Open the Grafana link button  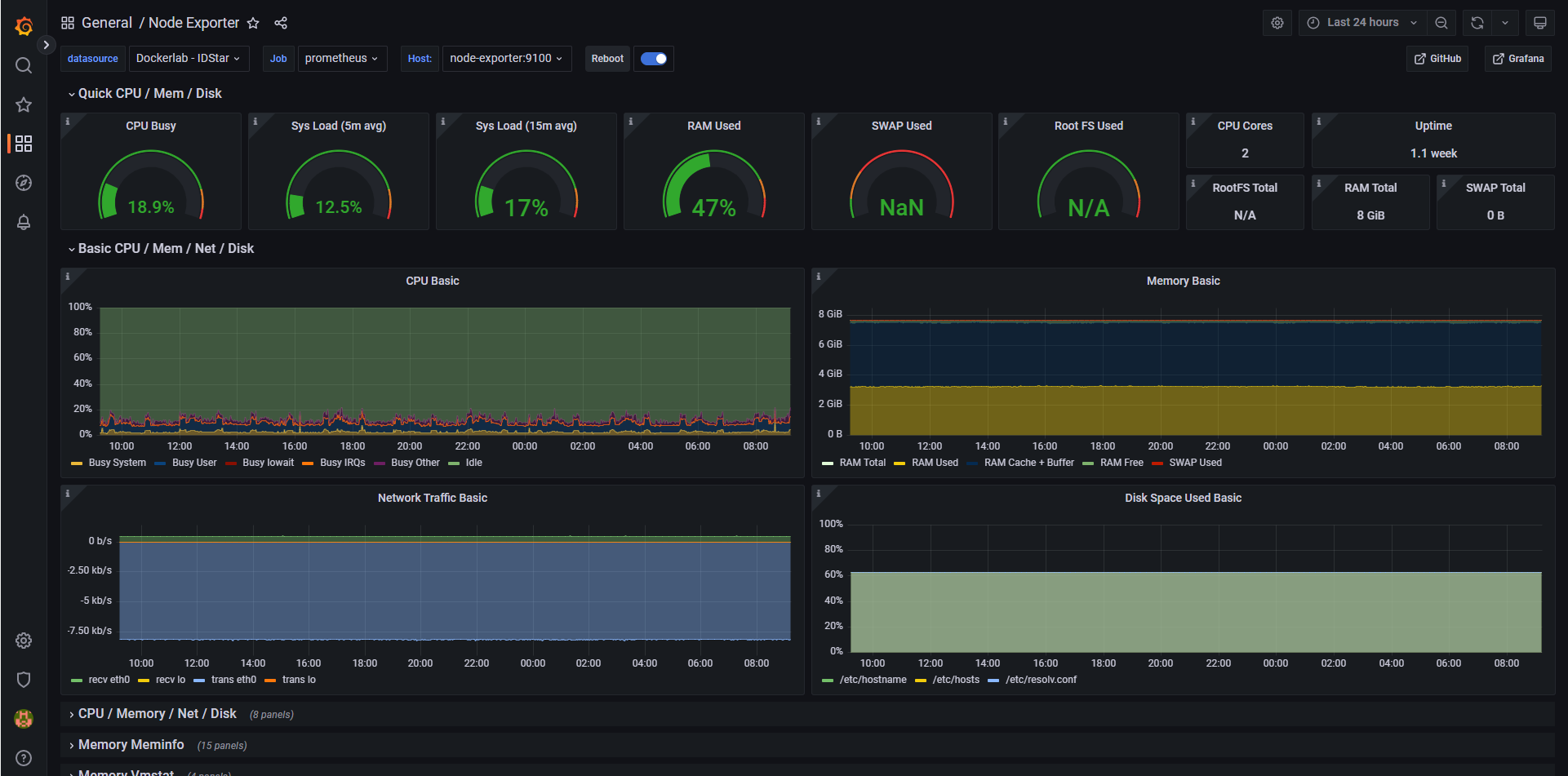(1518, 59)
